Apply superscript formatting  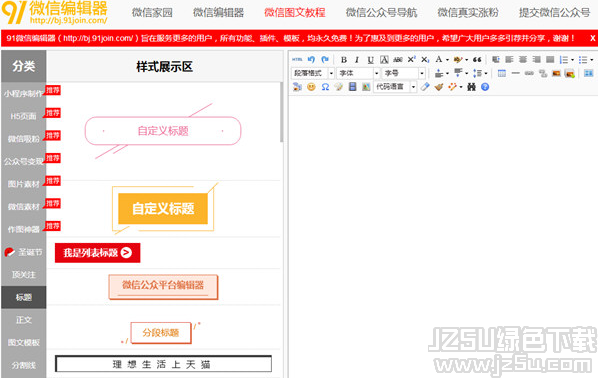coord(412,60)
